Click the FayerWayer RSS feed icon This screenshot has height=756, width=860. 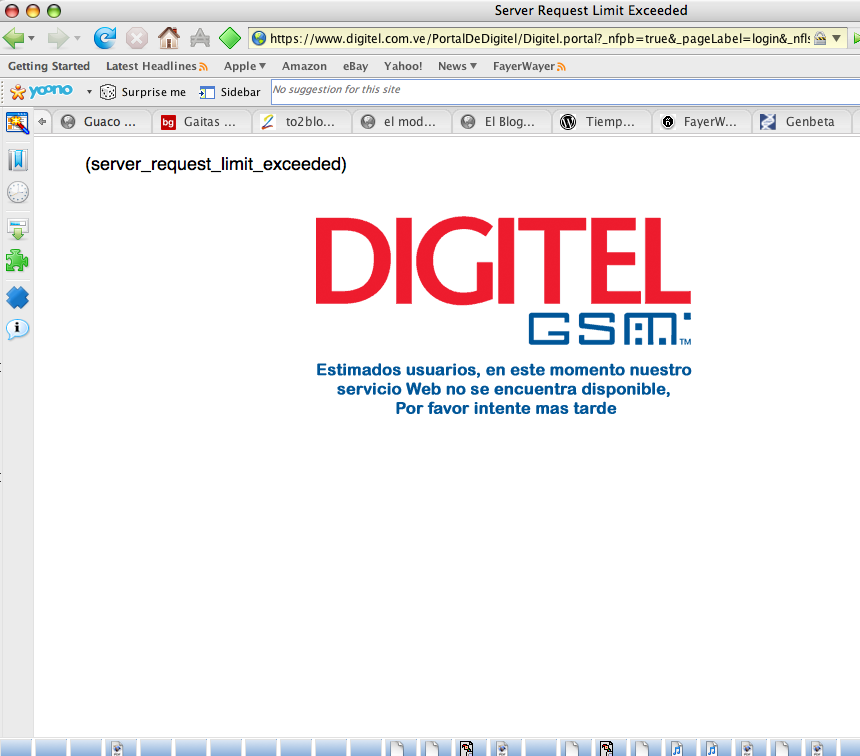tap(561, 67)
